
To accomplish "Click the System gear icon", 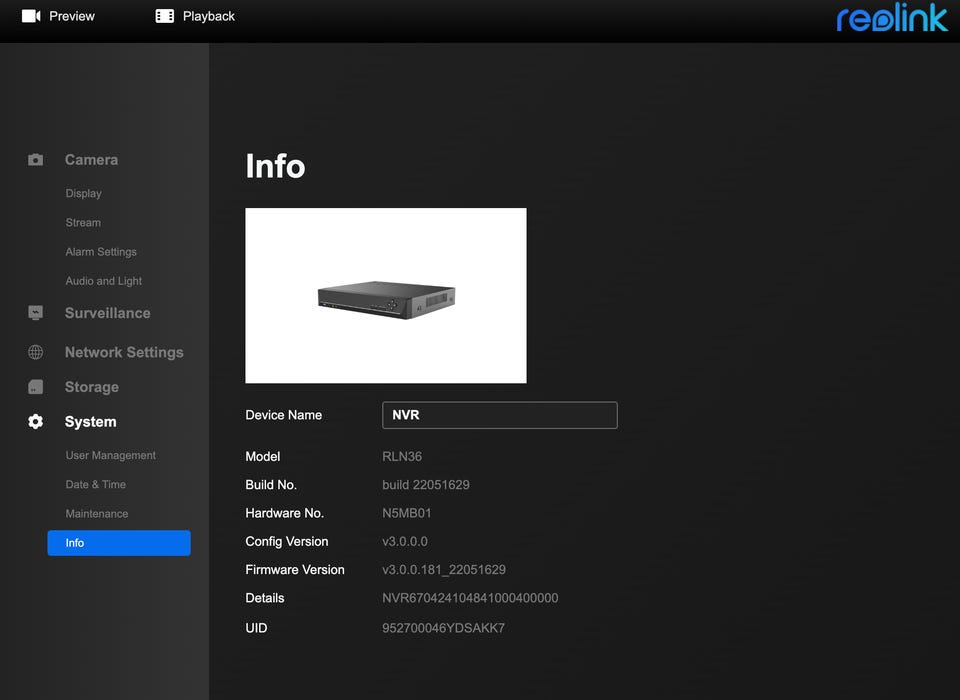I will 36,422.
